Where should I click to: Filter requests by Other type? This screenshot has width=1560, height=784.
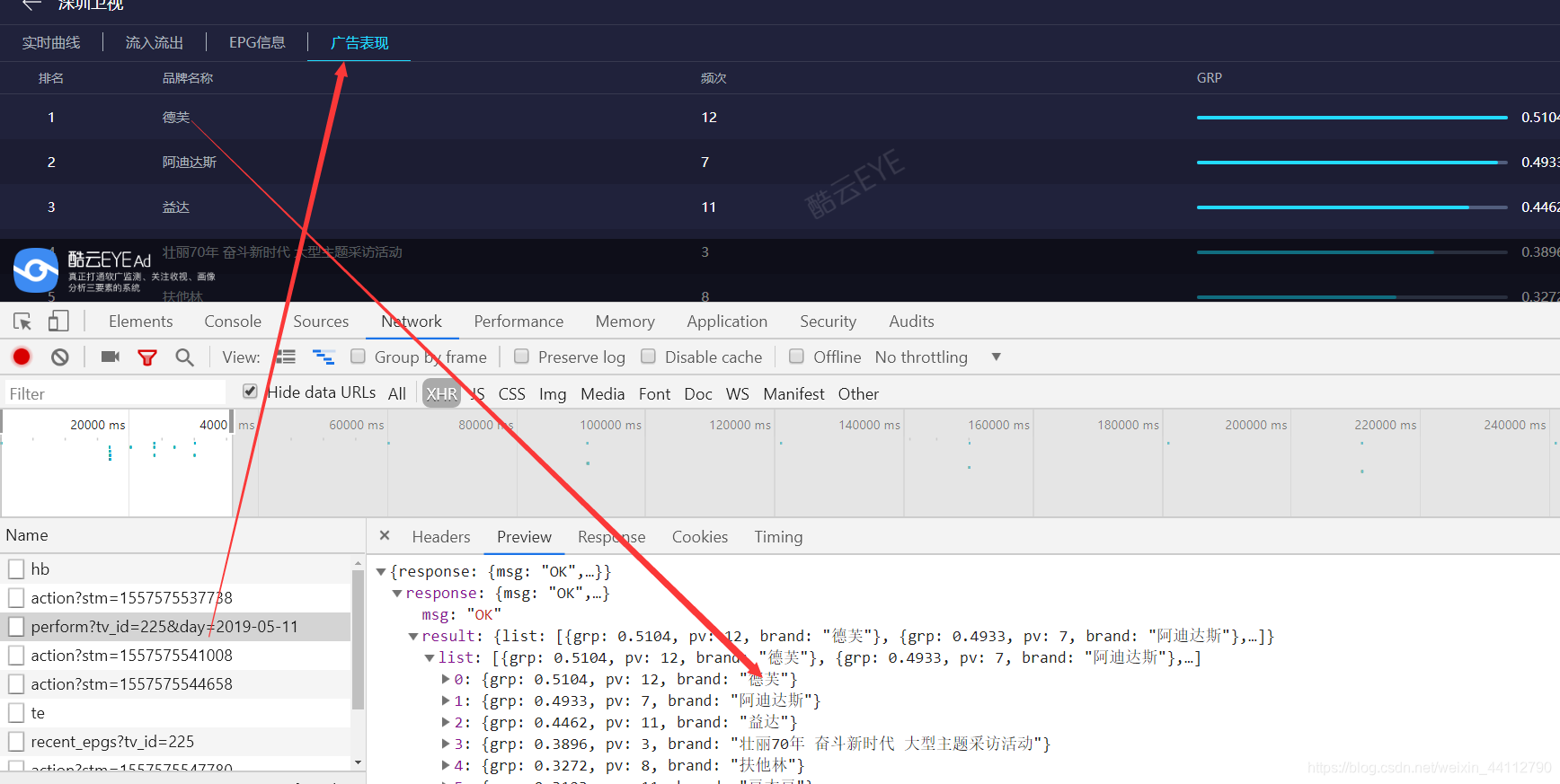click(x=858, y=393)
